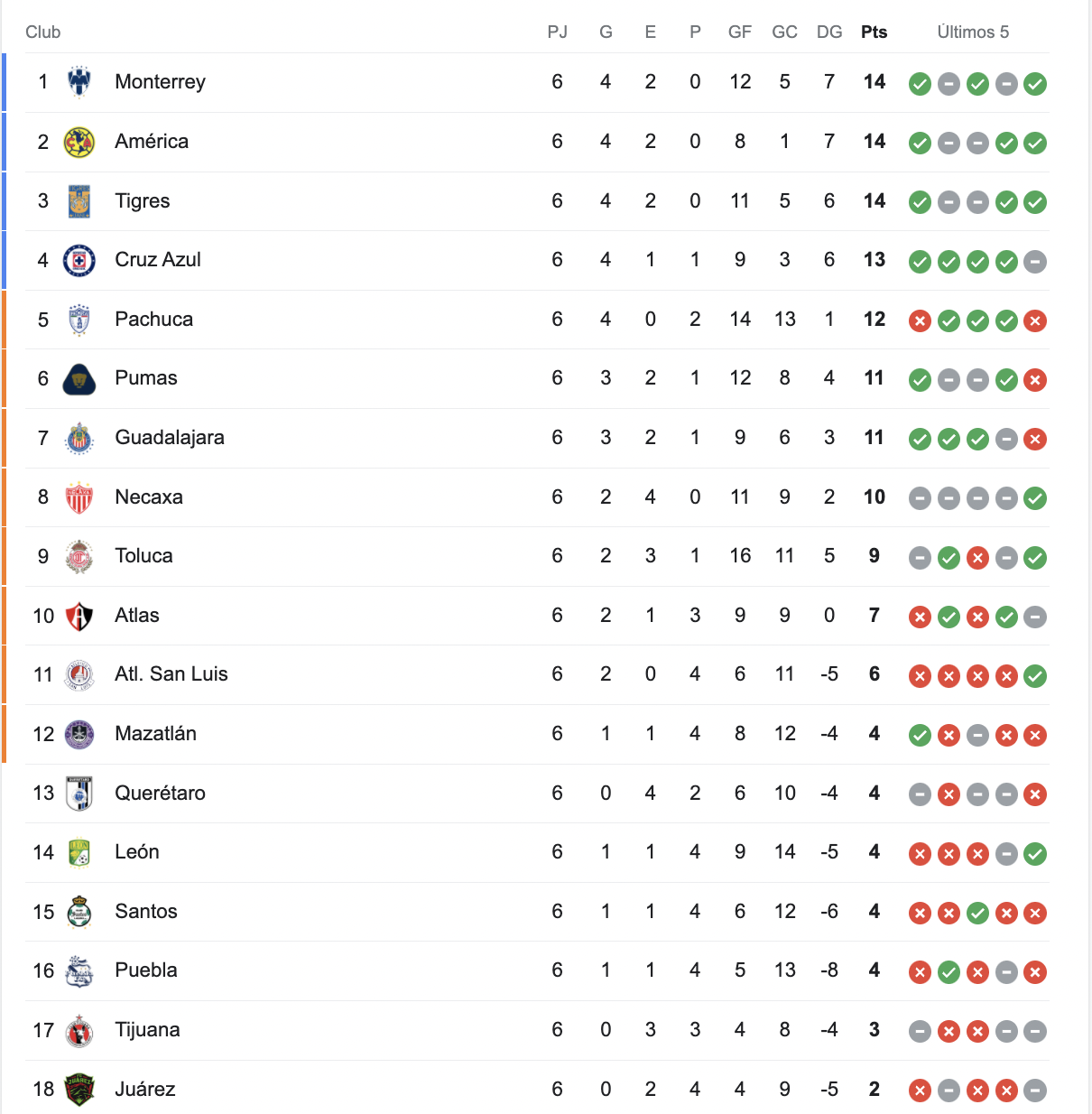Open the Cruz Azul badge icon

[79, 260]
